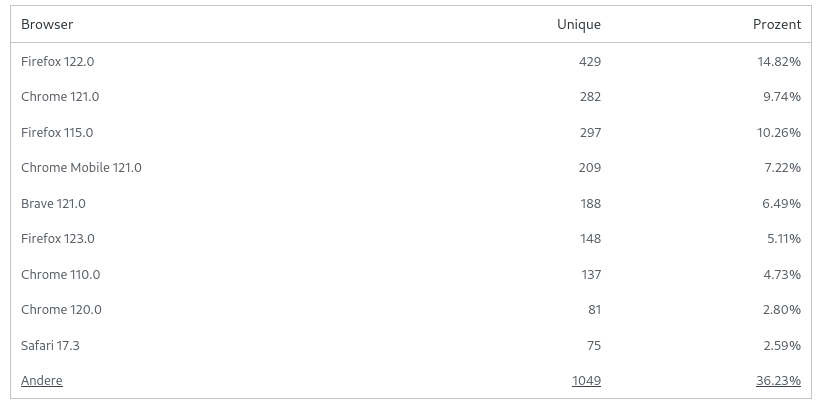Click the Safari 17.3 entry
The image size is (820, 407).
pyautogui.click(x=50, y=346)
